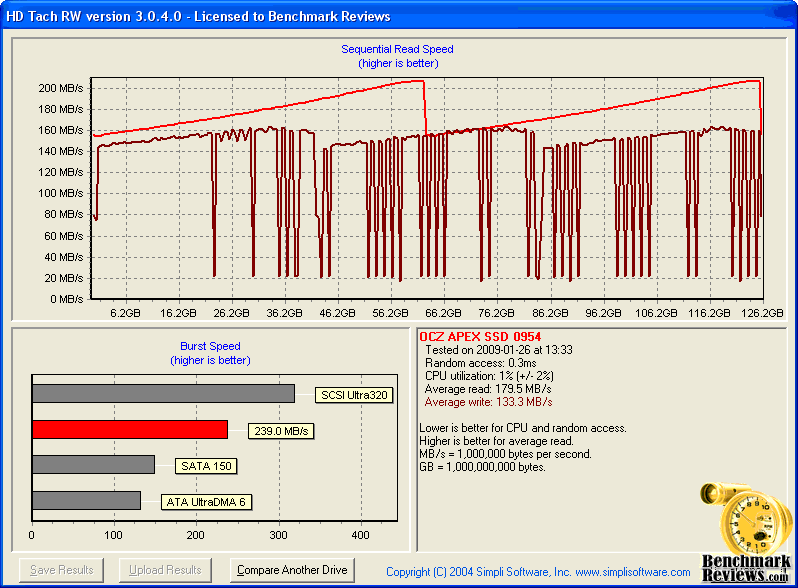798x588 pixels.
Task: Click the Average read: 179.5 MB/s line
Action: point(488,389)
